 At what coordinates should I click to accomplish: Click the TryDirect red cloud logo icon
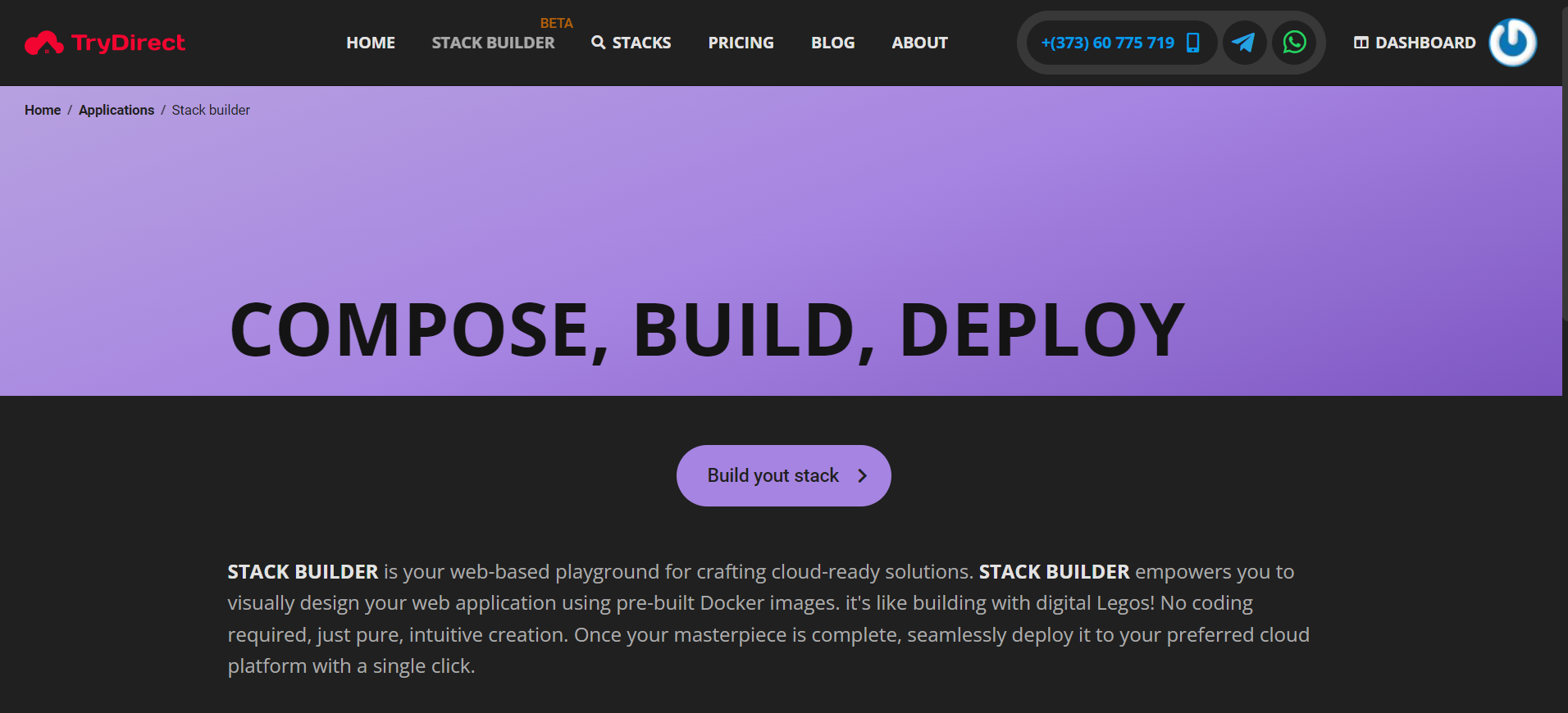pyautogui.click(x=43, y=43)
